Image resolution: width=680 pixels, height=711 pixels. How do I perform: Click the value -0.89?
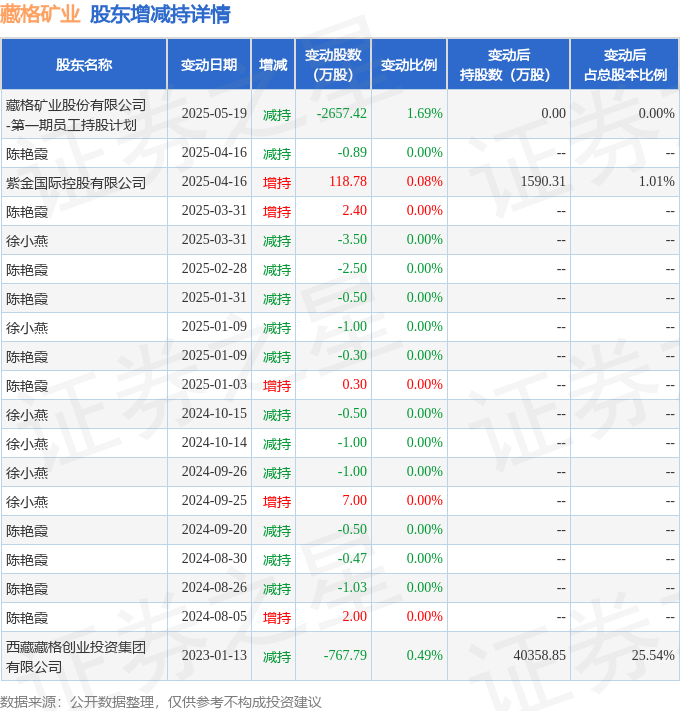352,152
